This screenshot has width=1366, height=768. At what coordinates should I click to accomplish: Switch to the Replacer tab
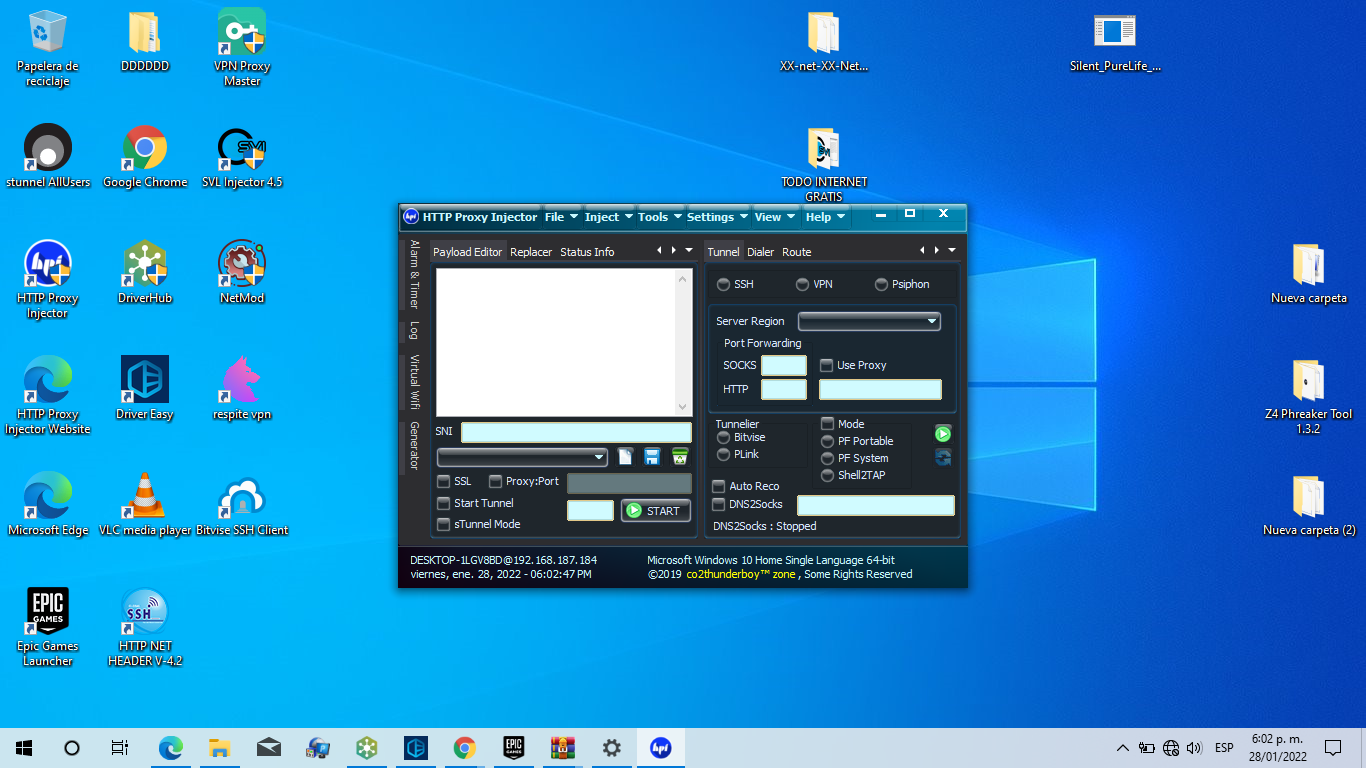pos(531,252)
